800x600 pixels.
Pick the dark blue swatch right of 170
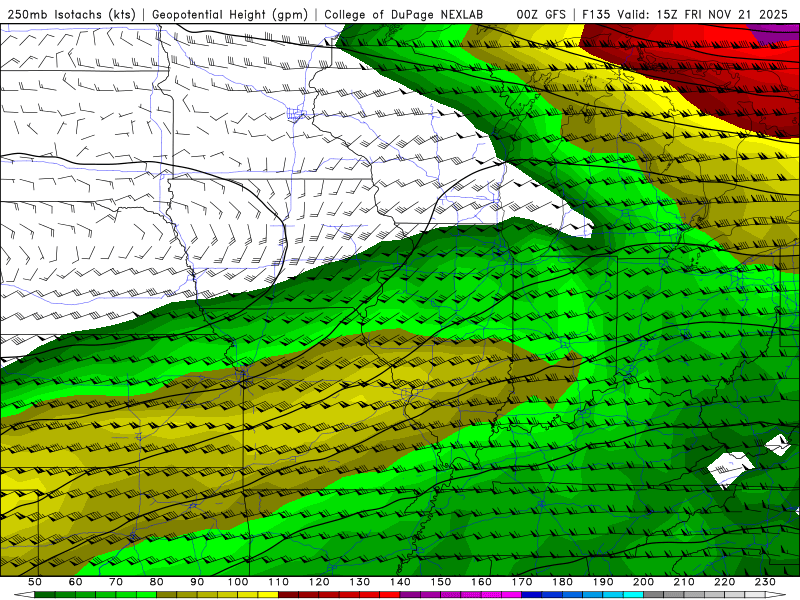tap(532, 595)
